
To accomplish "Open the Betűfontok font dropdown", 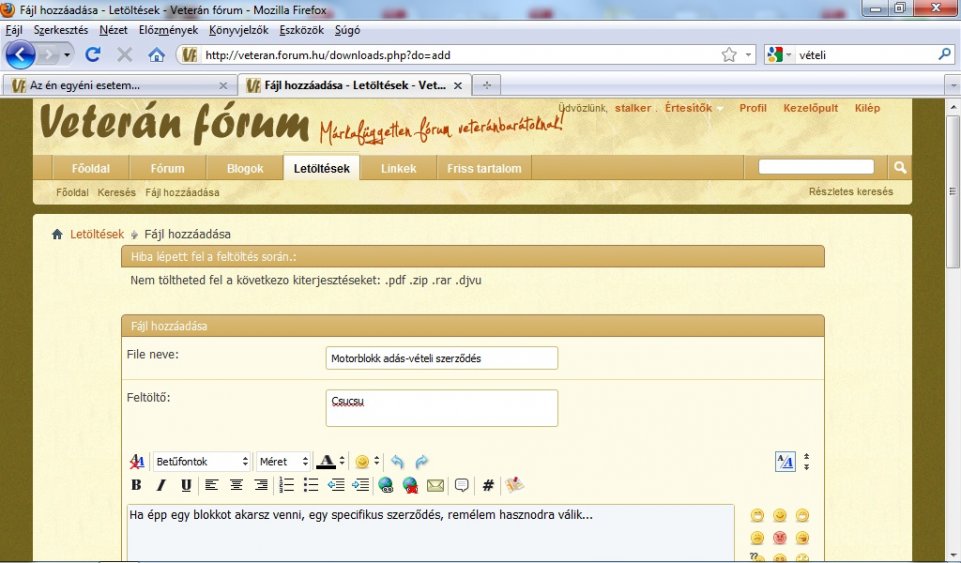I will tap(201, 462).
